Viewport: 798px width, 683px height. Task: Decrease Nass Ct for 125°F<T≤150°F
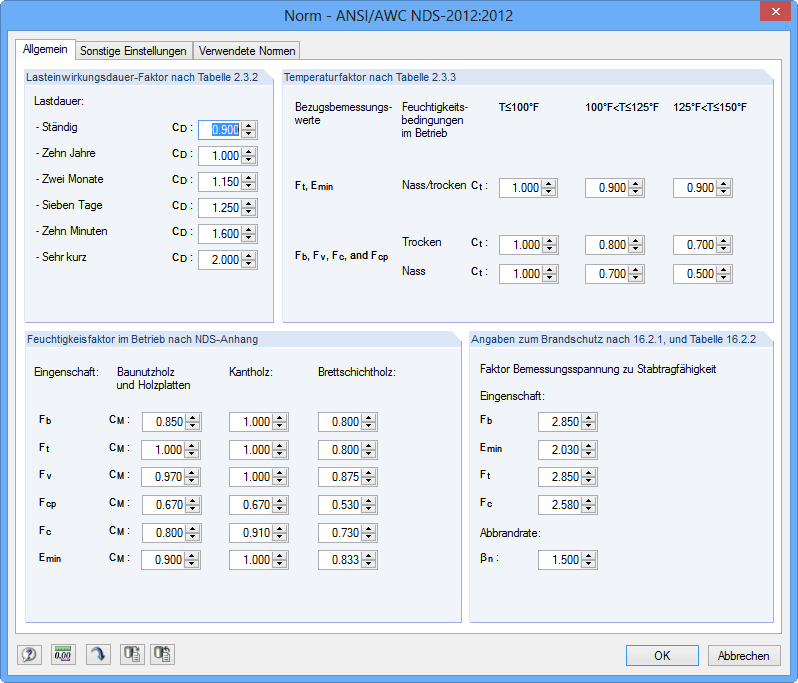click(723, 277)
